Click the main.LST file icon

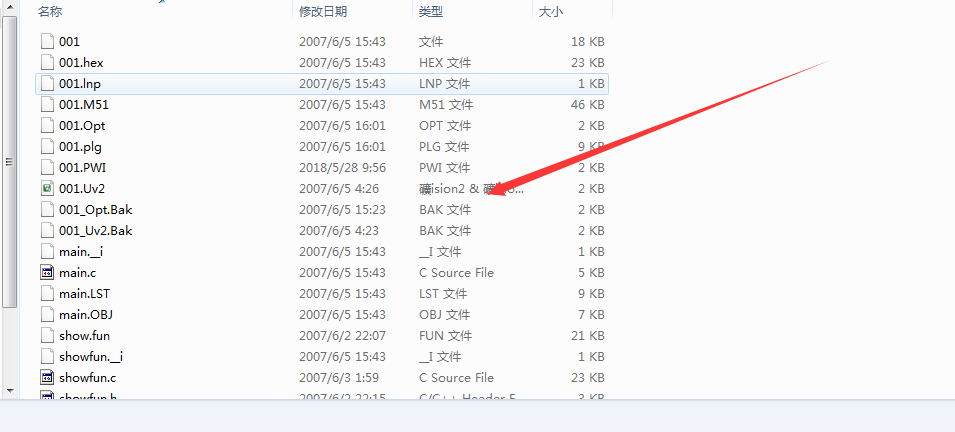point(48,293)
